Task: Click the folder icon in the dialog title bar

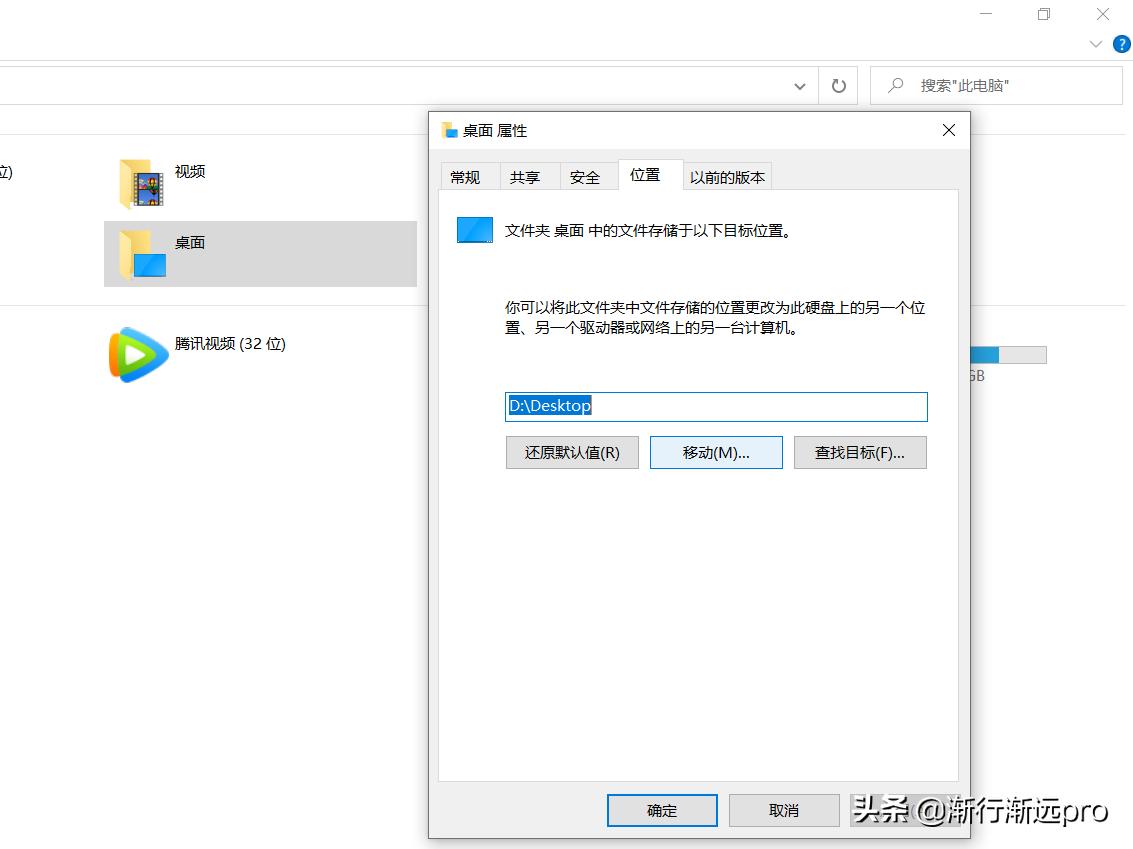Action: tap(450, 131)
